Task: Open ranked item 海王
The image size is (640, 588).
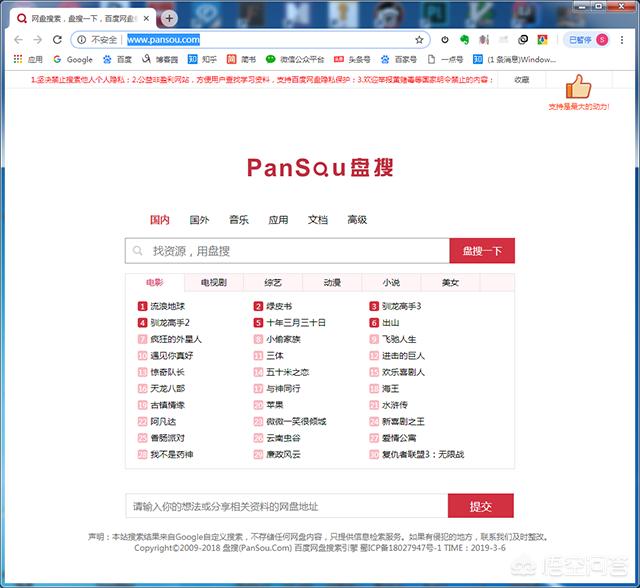Action: 390,388
